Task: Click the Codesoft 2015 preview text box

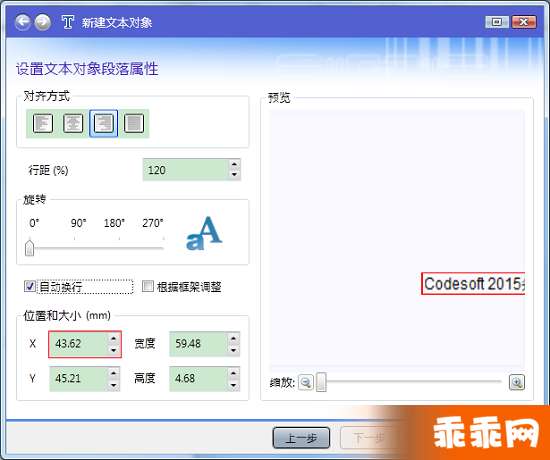Action: tap(473, 284)
